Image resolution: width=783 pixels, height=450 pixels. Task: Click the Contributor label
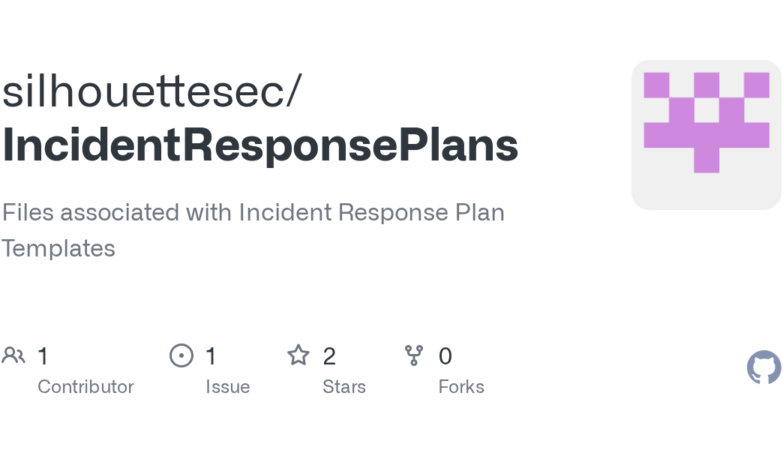pos(85,387)
